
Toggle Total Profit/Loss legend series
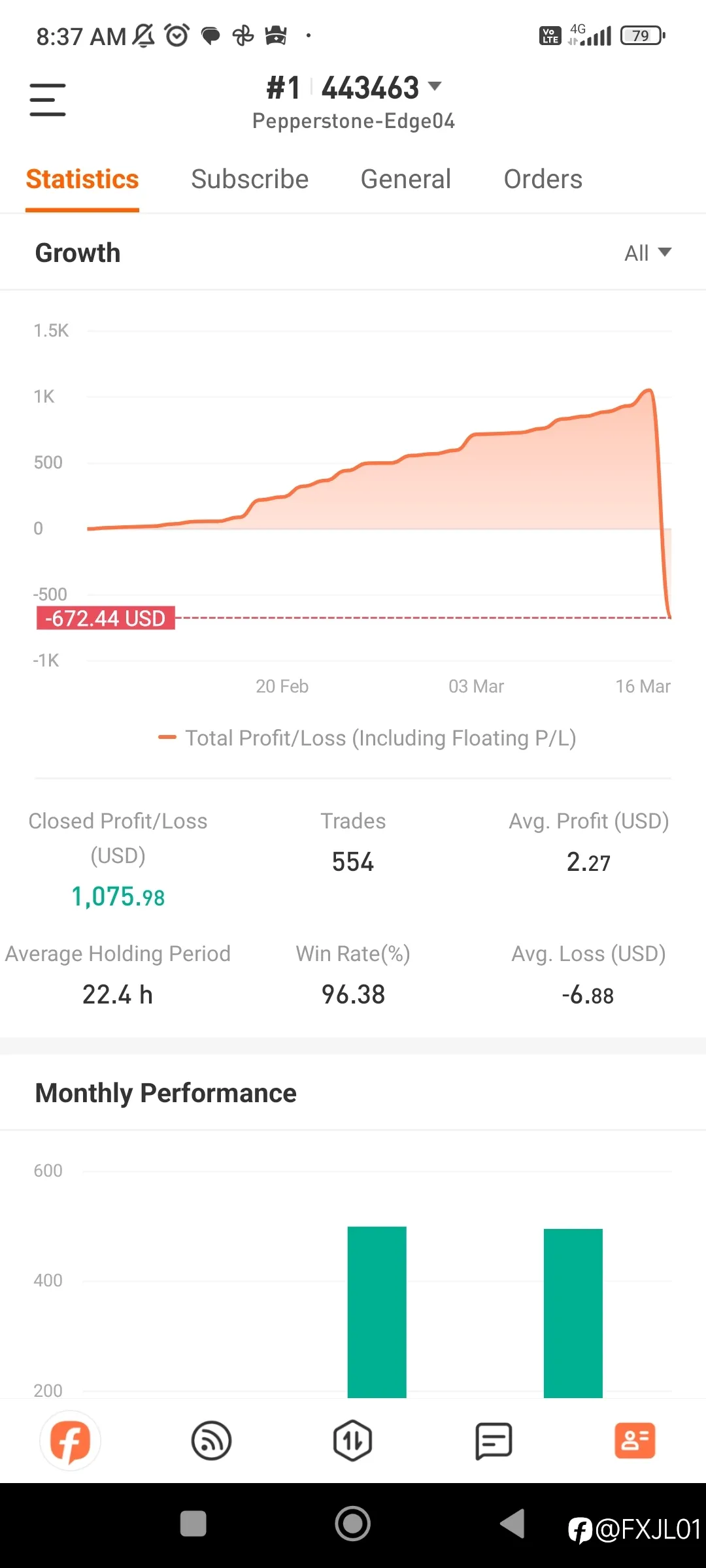367,738
